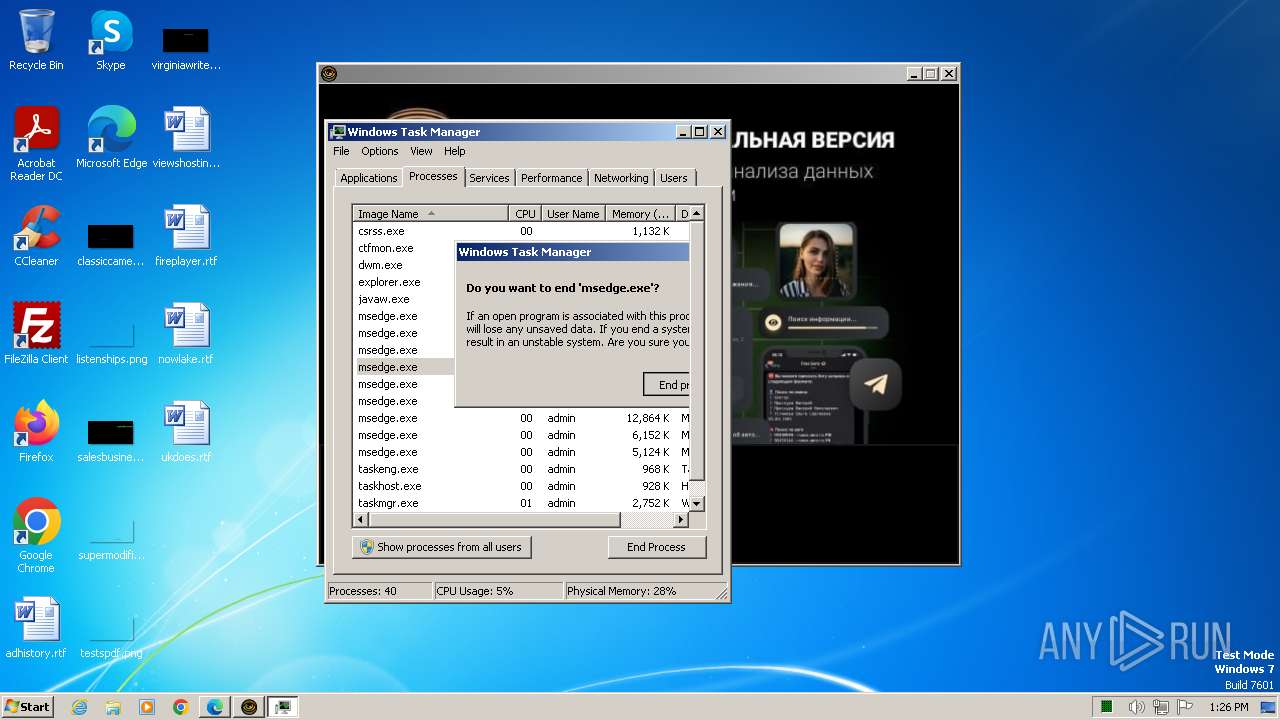
Task: Select the nowlake.rtf document icon
Action: point(186,334)
